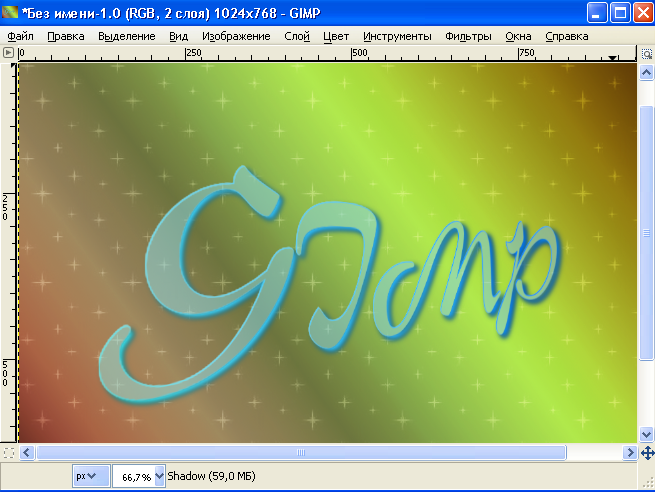
Task: Click the image navigation cross icon
Action: pos(647,453)
